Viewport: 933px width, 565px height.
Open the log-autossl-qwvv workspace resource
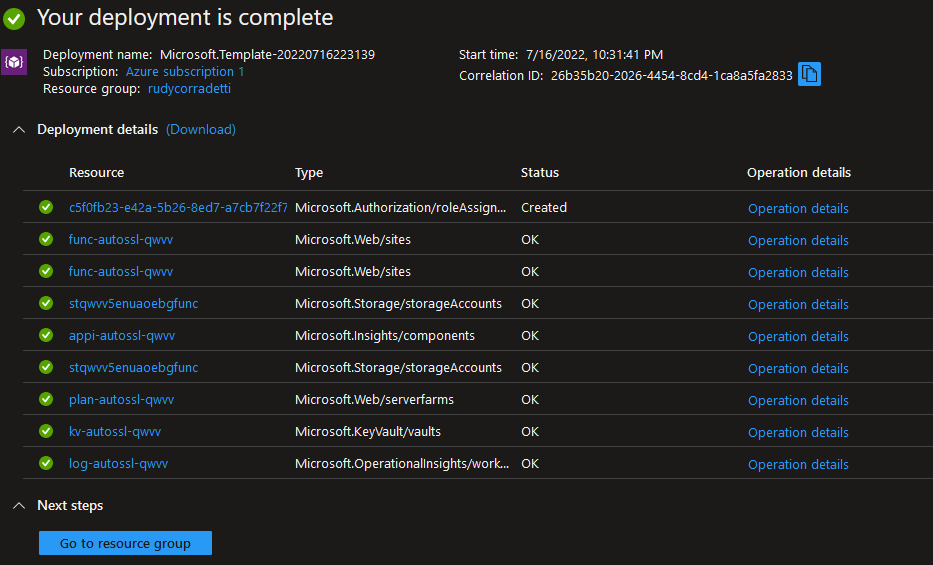point(118,463)
